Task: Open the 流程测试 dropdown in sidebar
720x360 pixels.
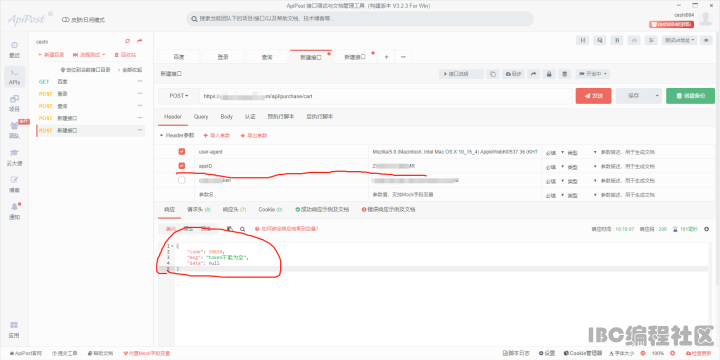Action: coord(89,55)
